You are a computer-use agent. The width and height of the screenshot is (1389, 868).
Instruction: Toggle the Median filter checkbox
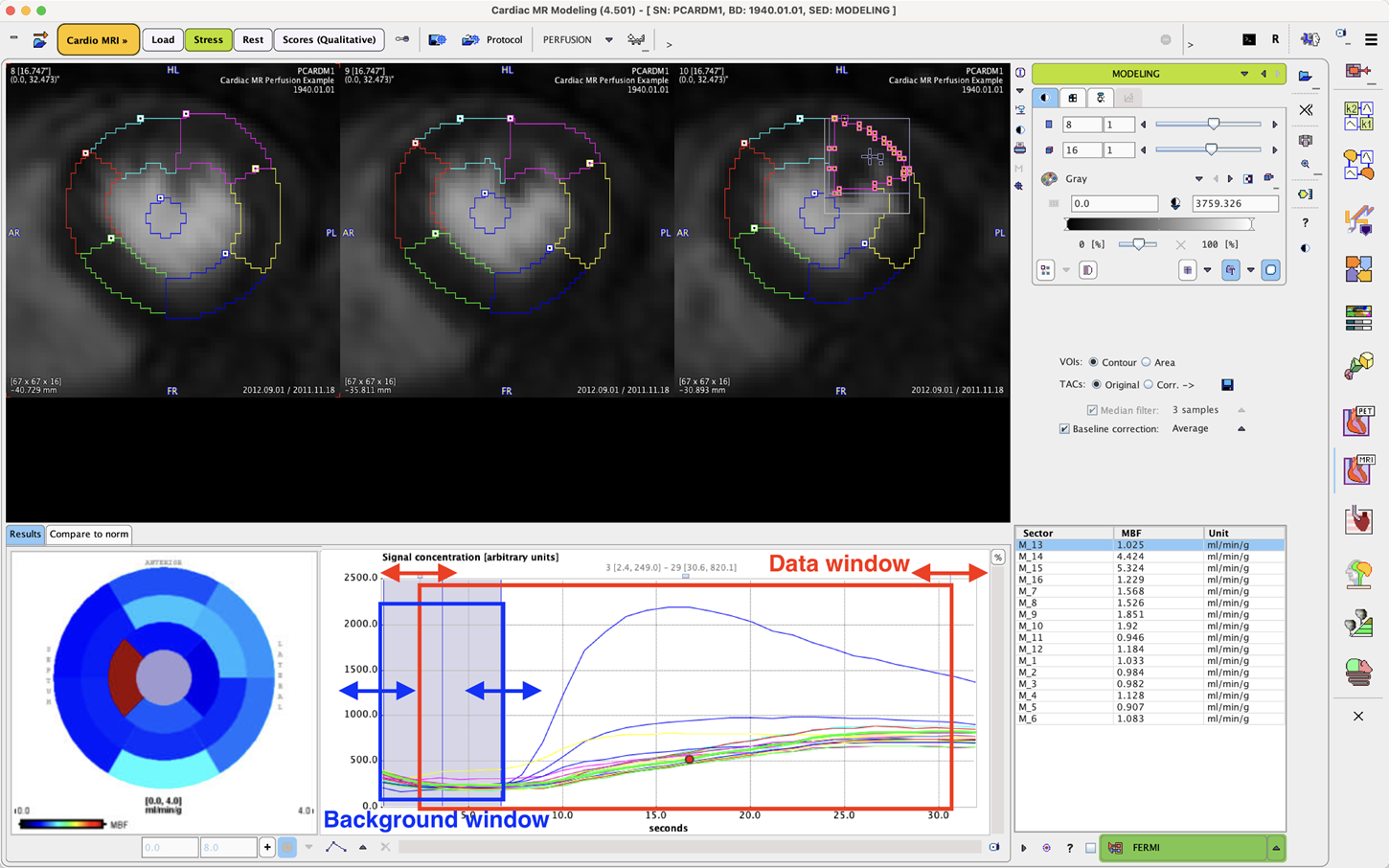coord(1092,410)
